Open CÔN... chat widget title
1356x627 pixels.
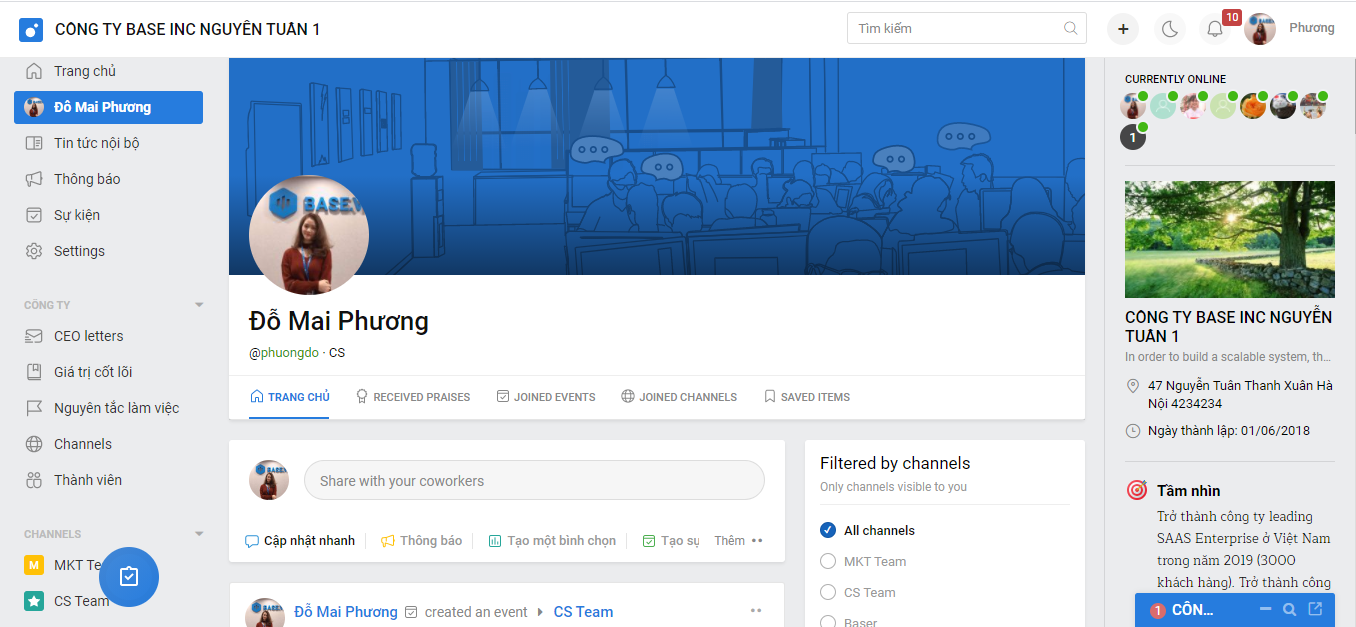pyautogui.click(x=1192, y=610)
